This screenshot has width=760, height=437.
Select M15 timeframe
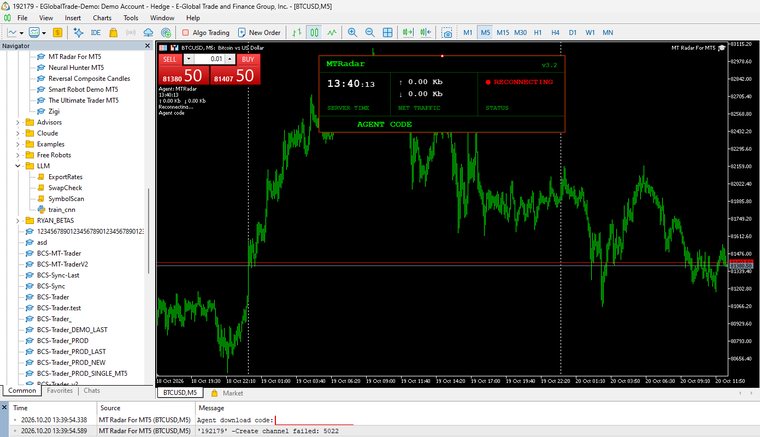pyautogui.click(x=503, y=32)
